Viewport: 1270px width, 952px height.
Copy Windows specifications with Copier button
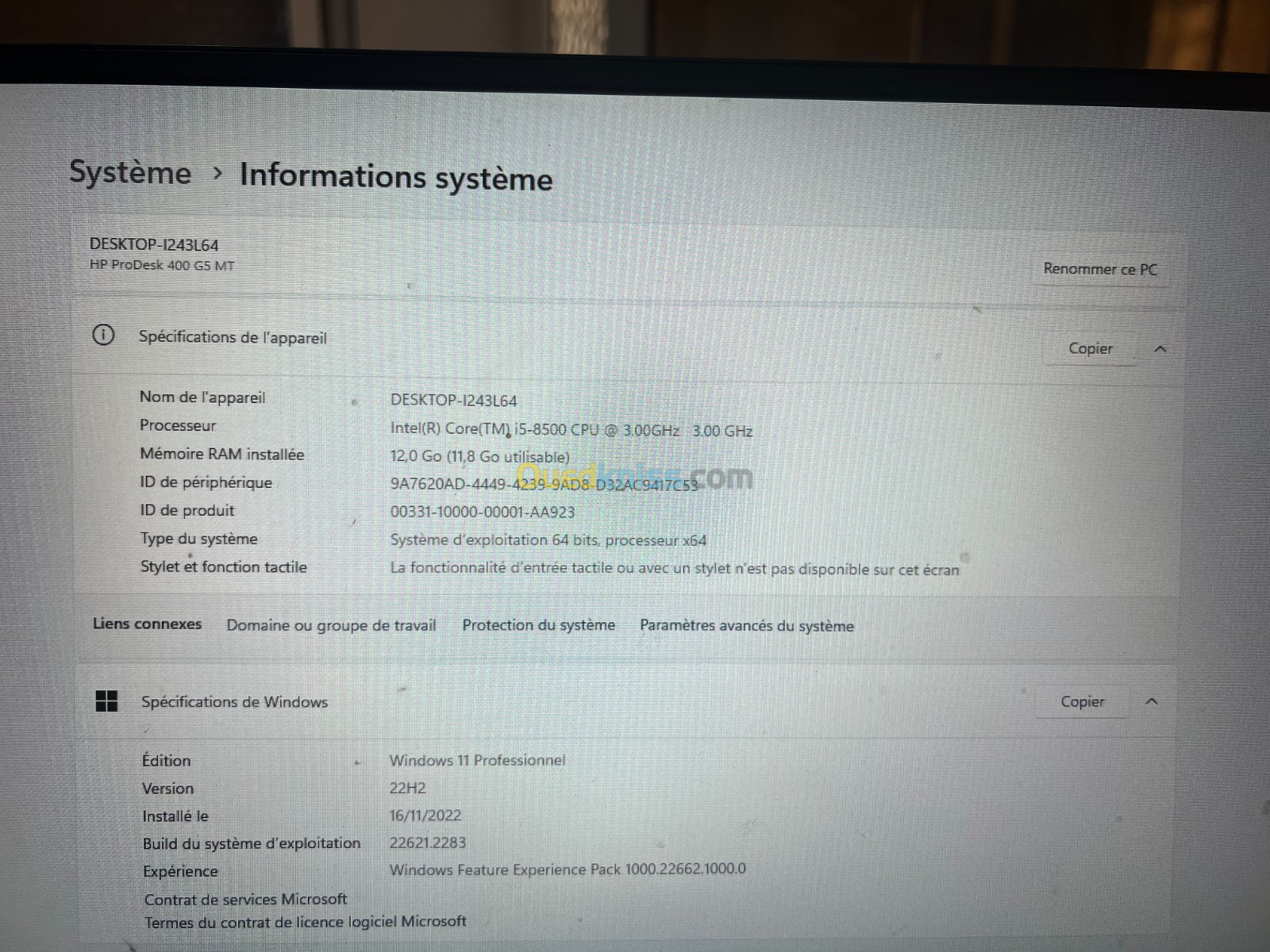pos(1082,701)
